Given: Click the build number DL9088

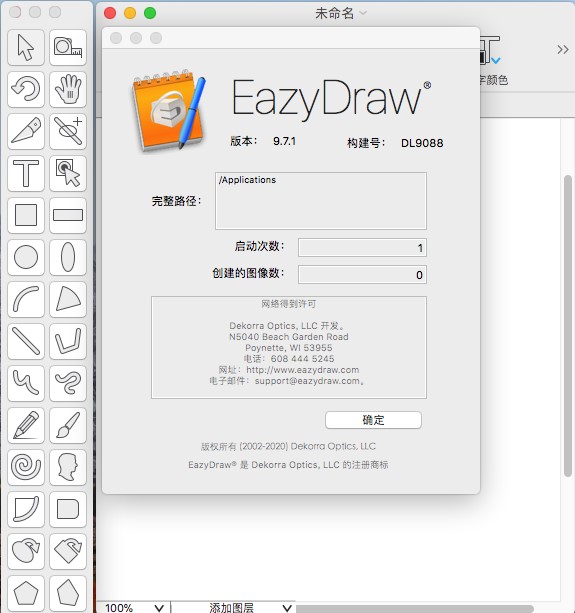Looking at the screenshot, I should (x=422, y=143).
